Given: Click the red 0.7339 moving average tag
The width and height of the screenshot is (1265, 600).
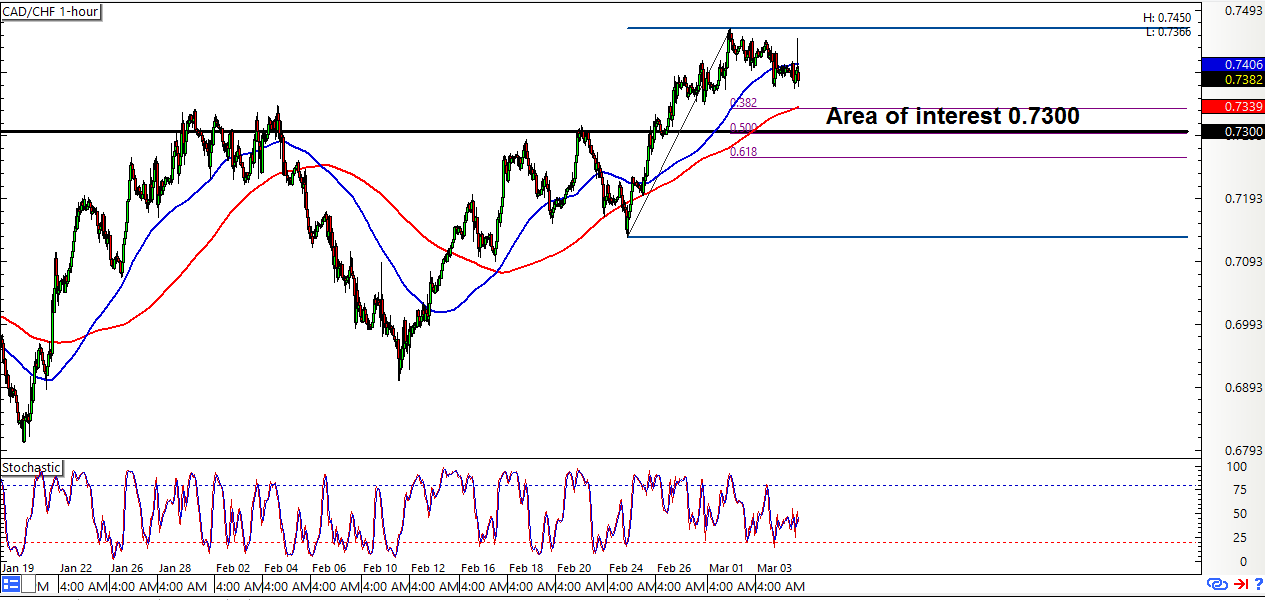Looking at the screenshot, I should tap(1235, 106).
